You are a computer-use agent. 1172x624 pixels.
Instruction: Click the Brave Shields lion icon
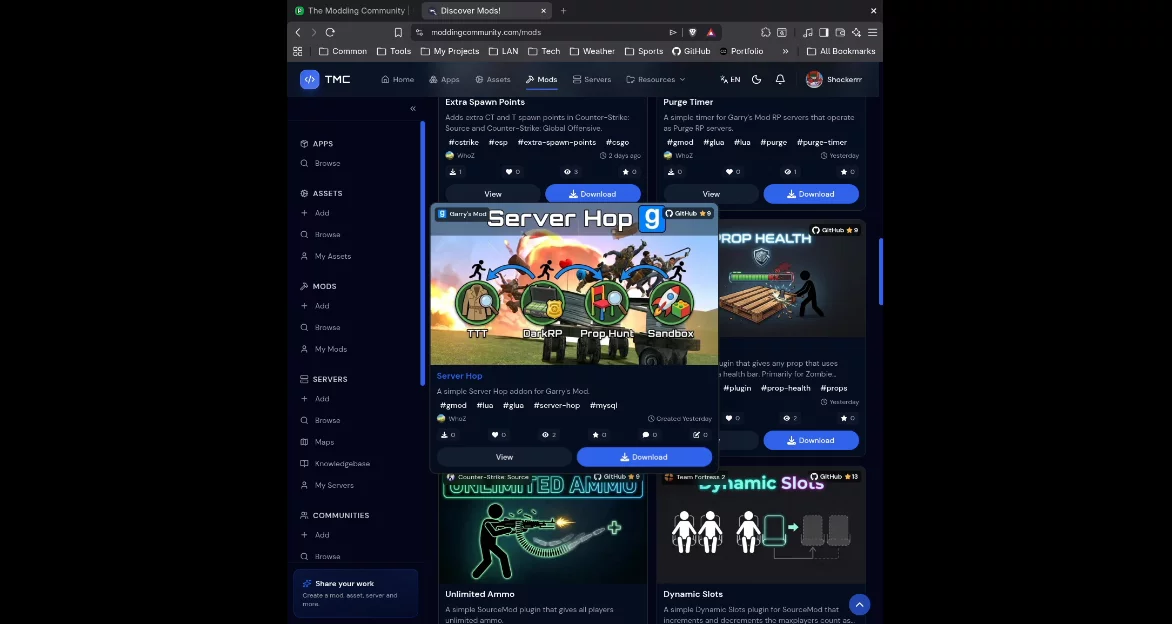(x=692, y=32)
